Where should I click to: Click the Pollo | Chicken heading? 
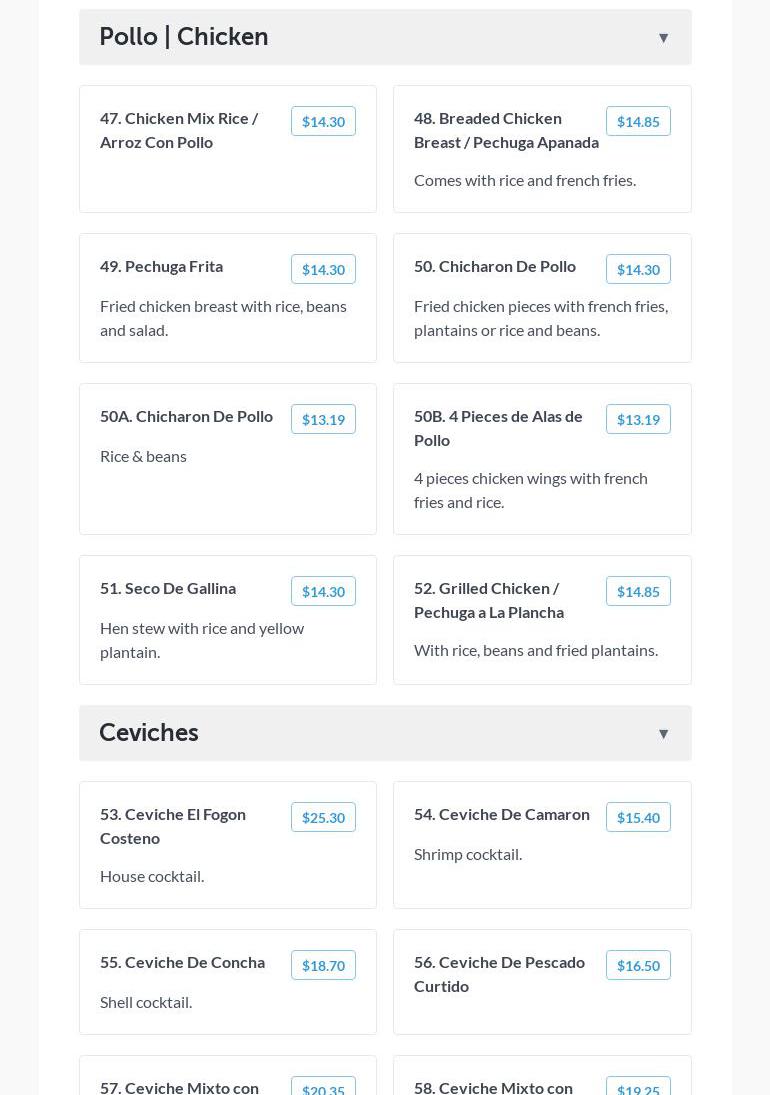point(184,37)
